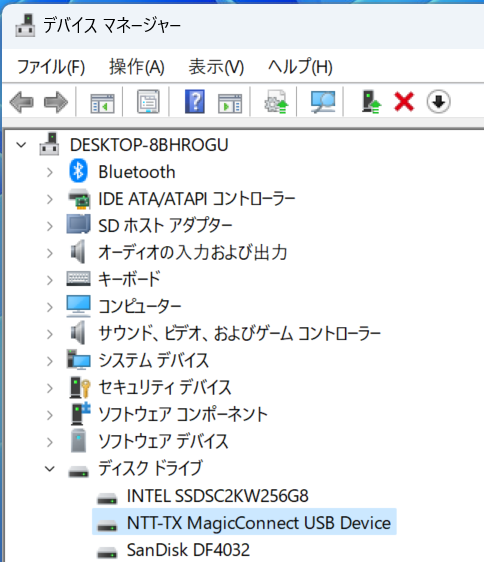This screenshot has width=484, height=562.
Task: Select SanDisk DF4032 disk drive
Action: (188, 550)
